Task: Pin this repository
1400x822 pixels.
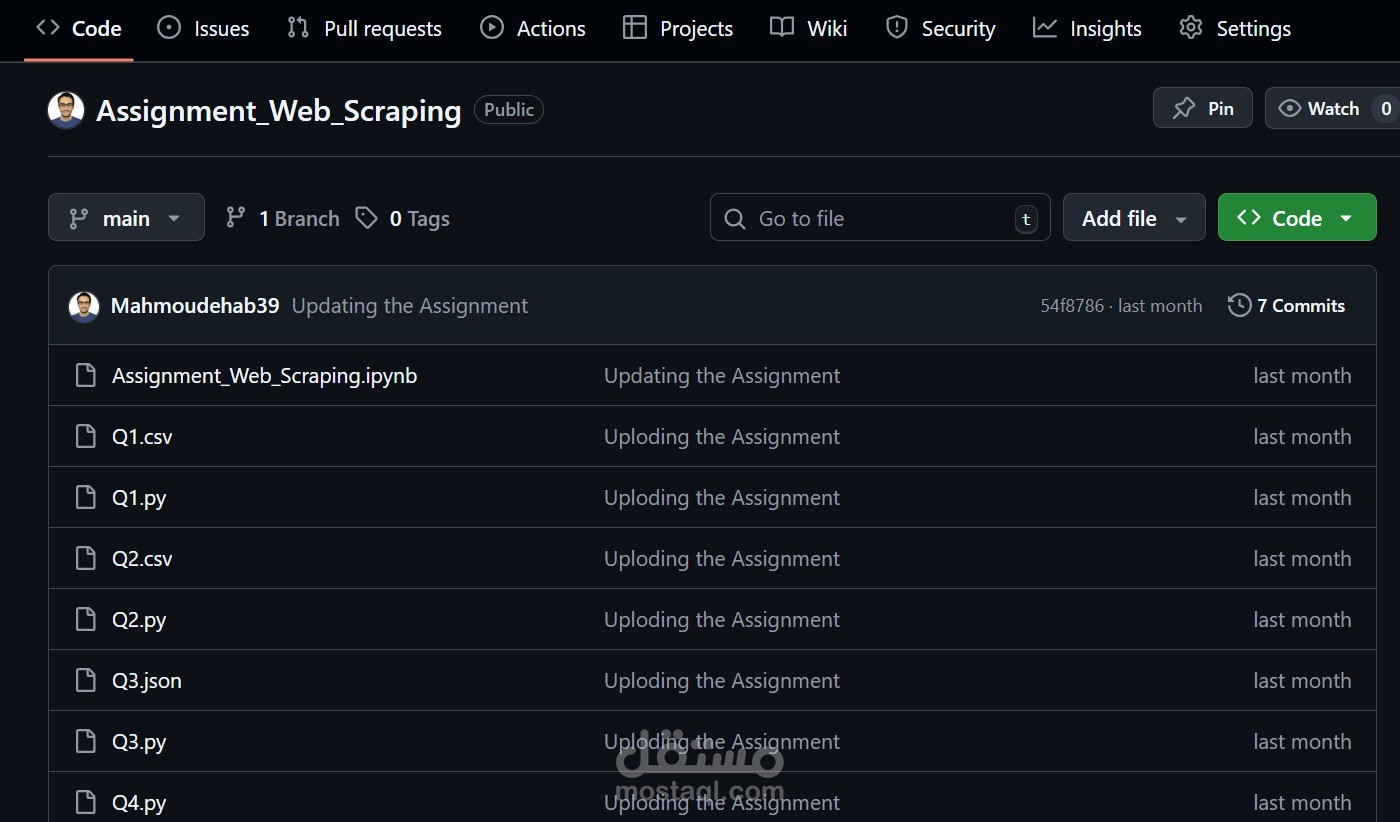Action: point(1203,108)
